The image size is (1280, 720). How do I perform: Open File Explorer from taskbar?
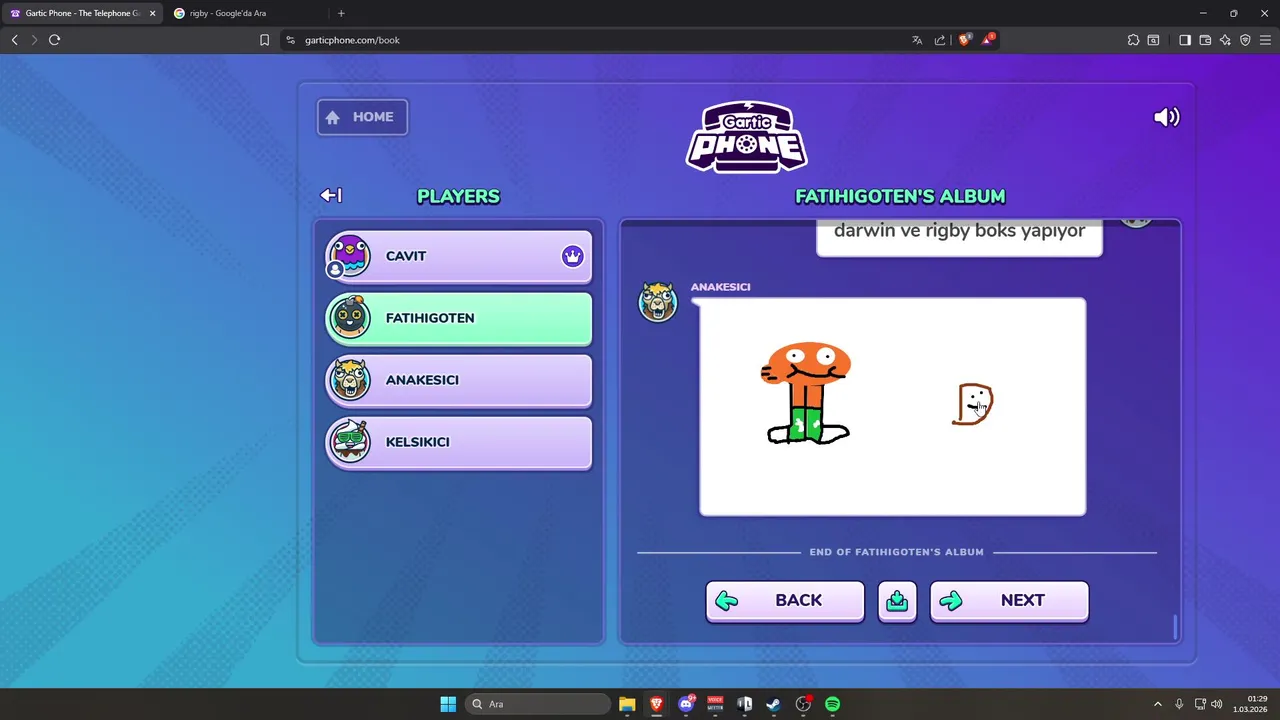tap(627, 704)
